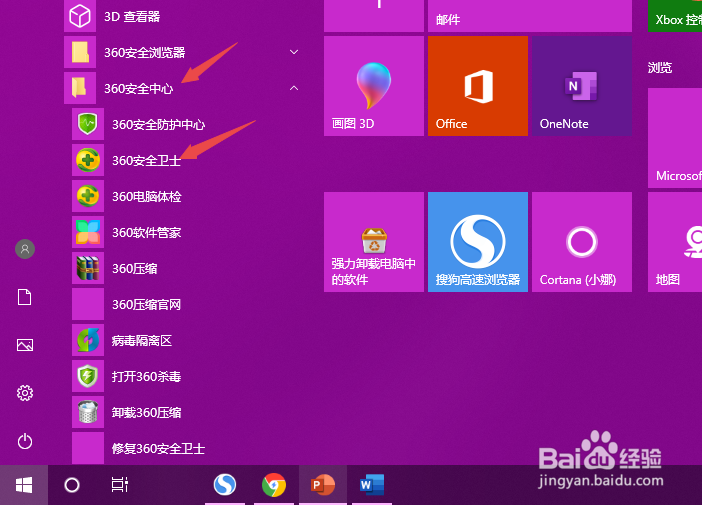Screen dimensions: 702x505
Task: Click 打开360杀毒 shield icon
Action: (x=88, y=376)
